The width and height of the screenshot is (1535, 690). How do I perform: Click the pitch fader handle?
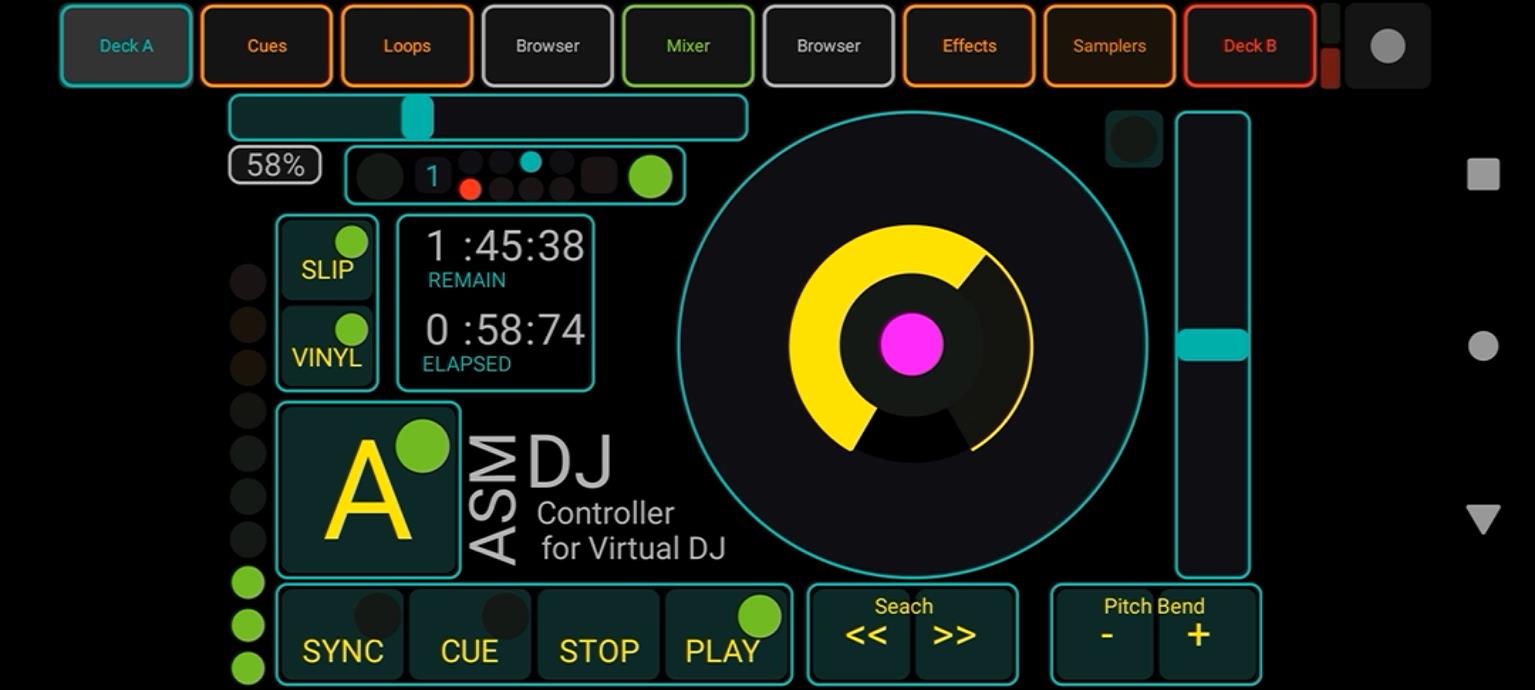click(x=1212, y=343)
